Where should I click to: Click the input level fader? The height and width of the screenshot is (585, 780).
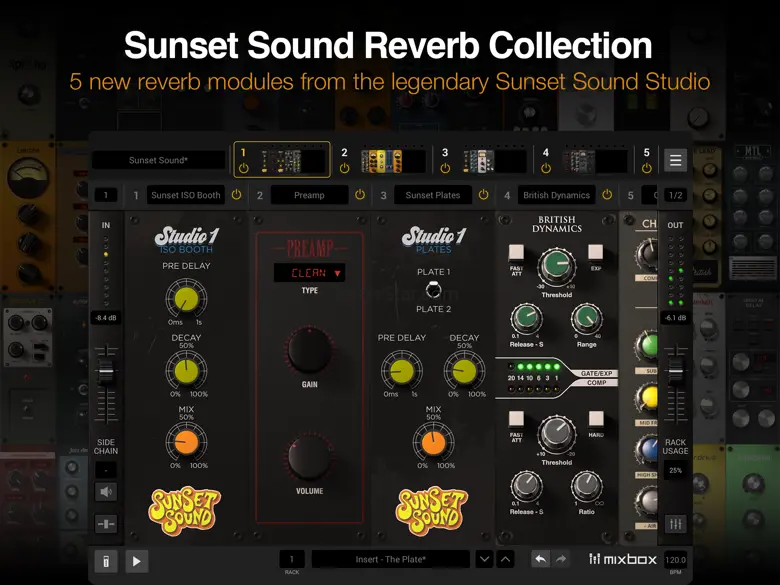coord(106,372)
